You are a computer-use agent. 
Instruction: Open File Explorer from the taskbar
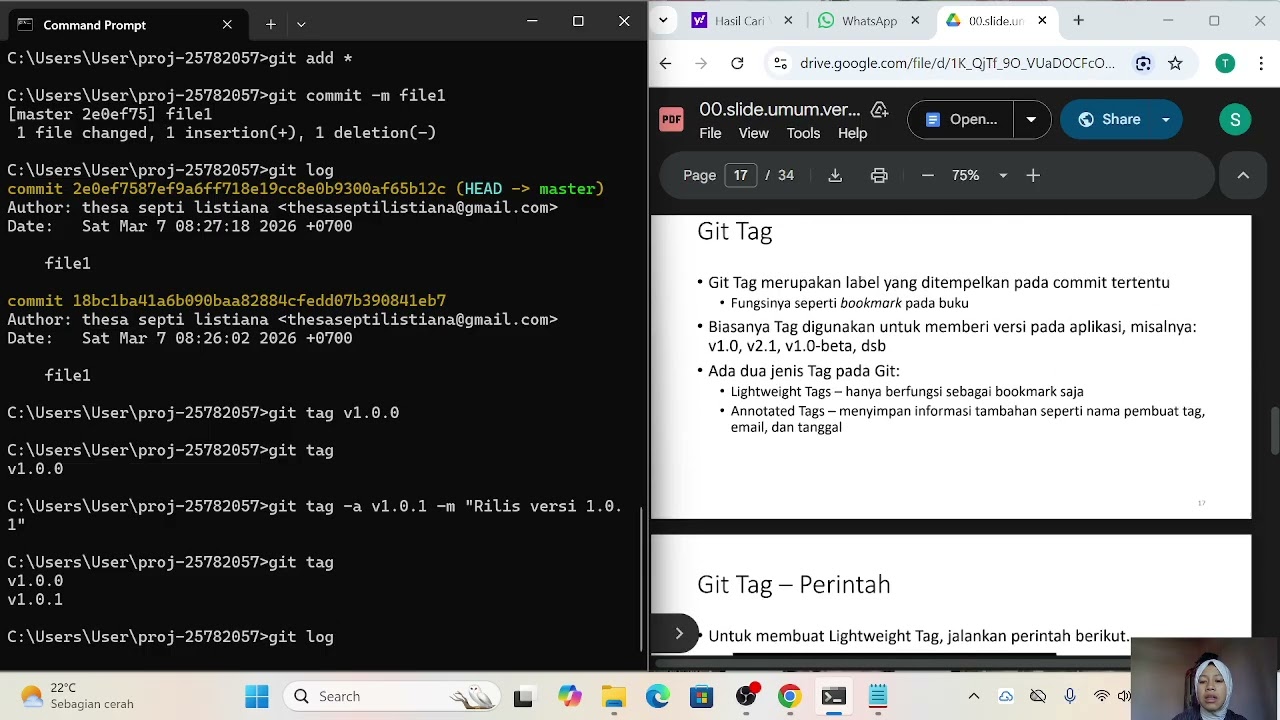[613, 696]
